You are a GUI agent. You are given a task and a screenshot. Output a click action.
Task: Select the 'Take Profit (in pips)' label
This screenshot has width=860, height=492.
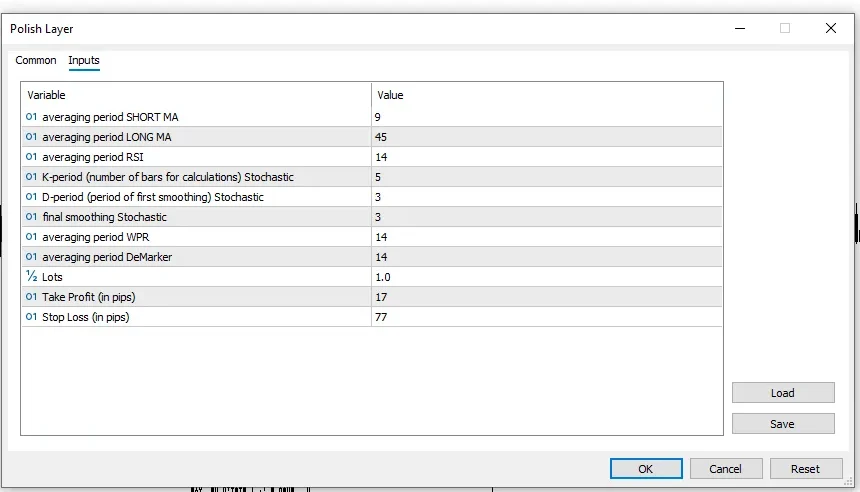[x=88, y=297]
